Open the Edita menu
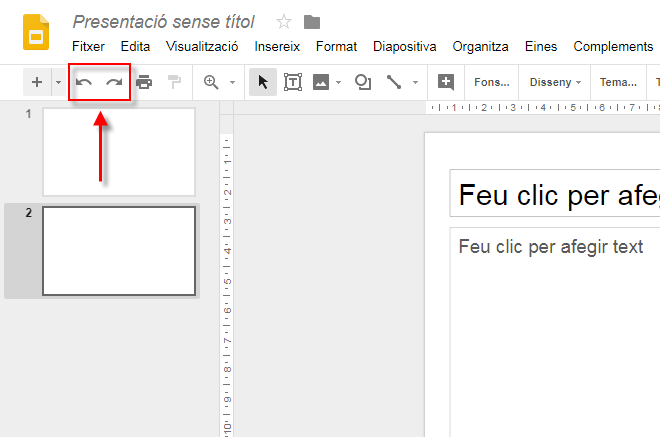Screen dimensions: 660x437 point(135,46)
